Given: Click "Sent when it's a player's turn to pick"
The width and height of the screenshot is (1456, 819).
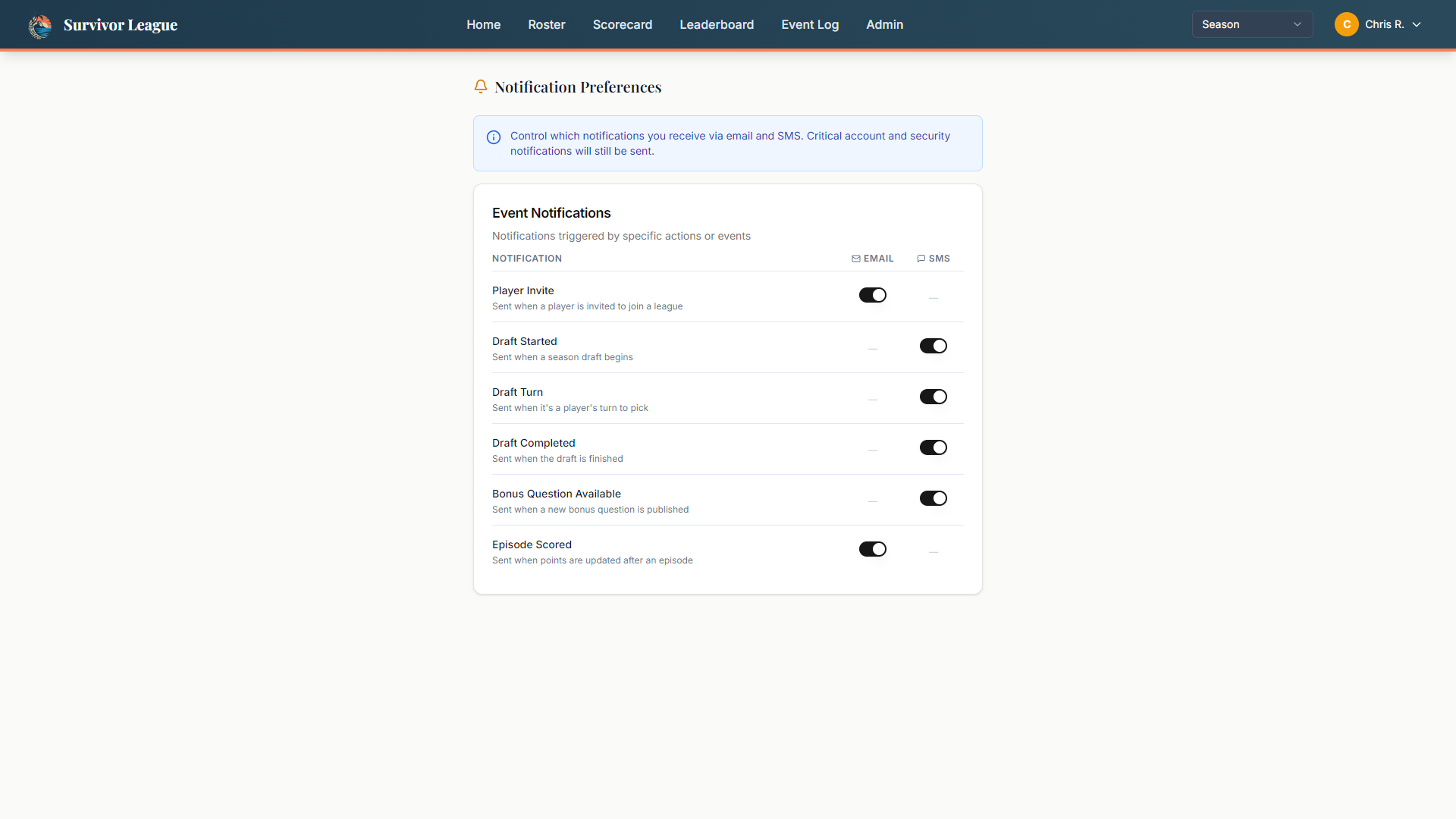Looking at the screenshot, I should point(570,408).
